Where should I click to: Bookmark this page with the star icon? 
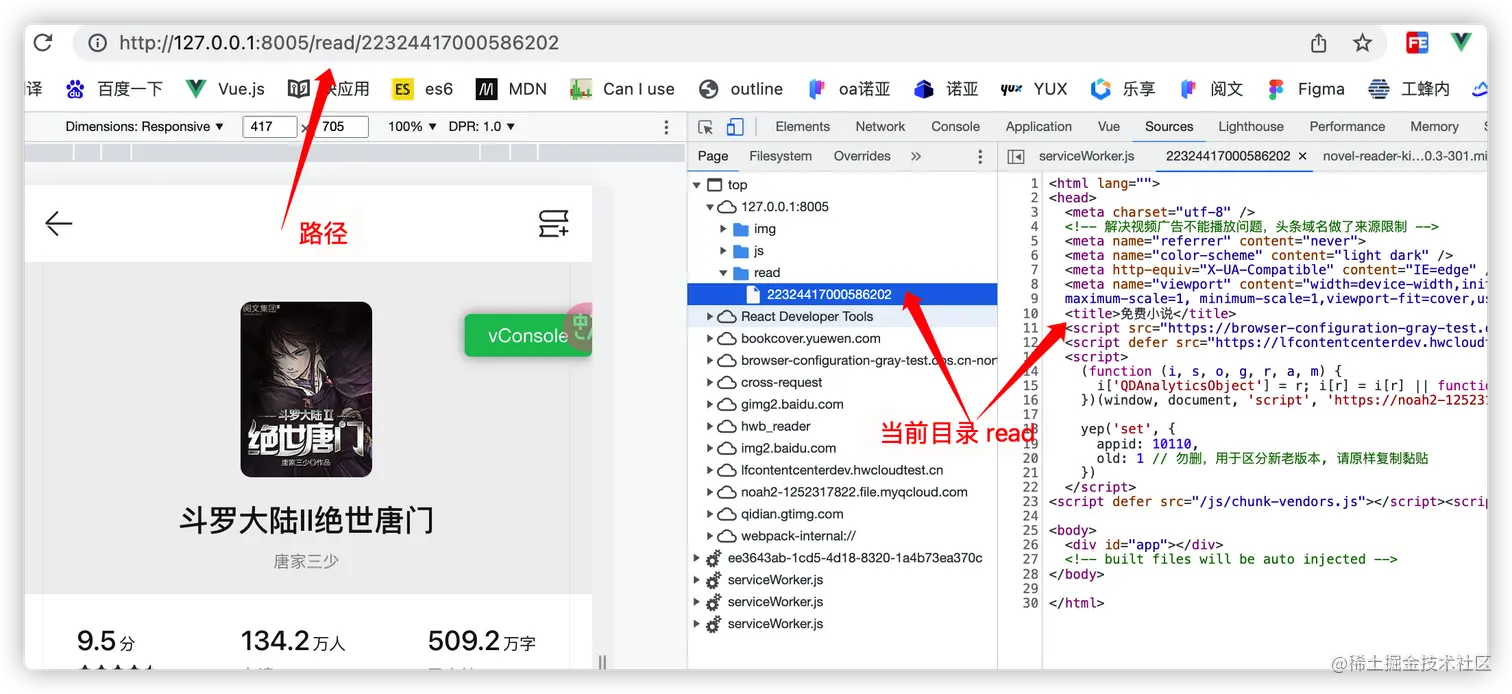point(1362,43)
